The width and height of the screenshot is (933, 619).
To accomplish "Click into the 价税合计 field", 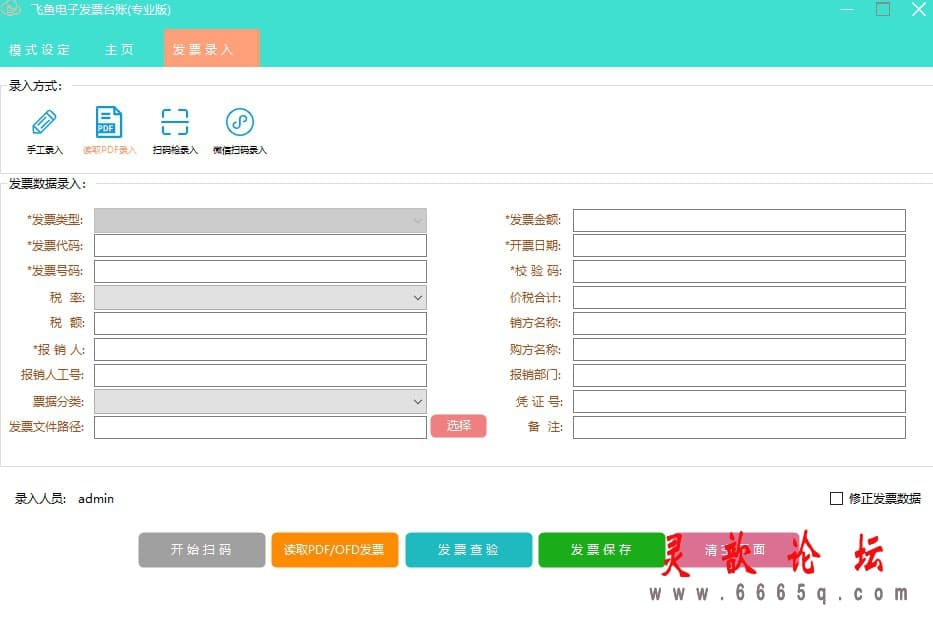I will (x=739, y=298).
